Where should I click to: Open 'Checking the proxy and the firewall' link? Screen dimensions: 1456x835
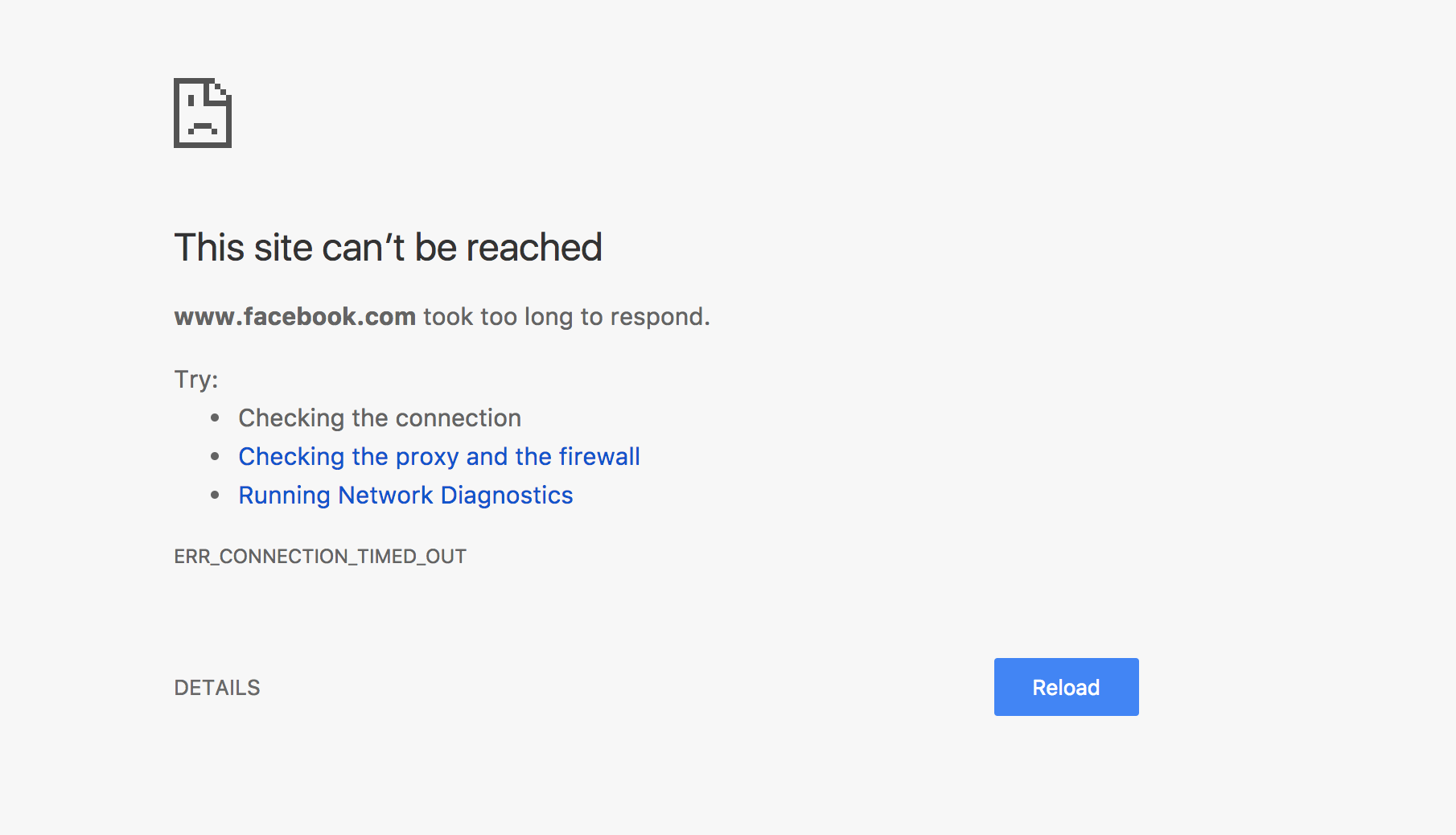[439, 457]
